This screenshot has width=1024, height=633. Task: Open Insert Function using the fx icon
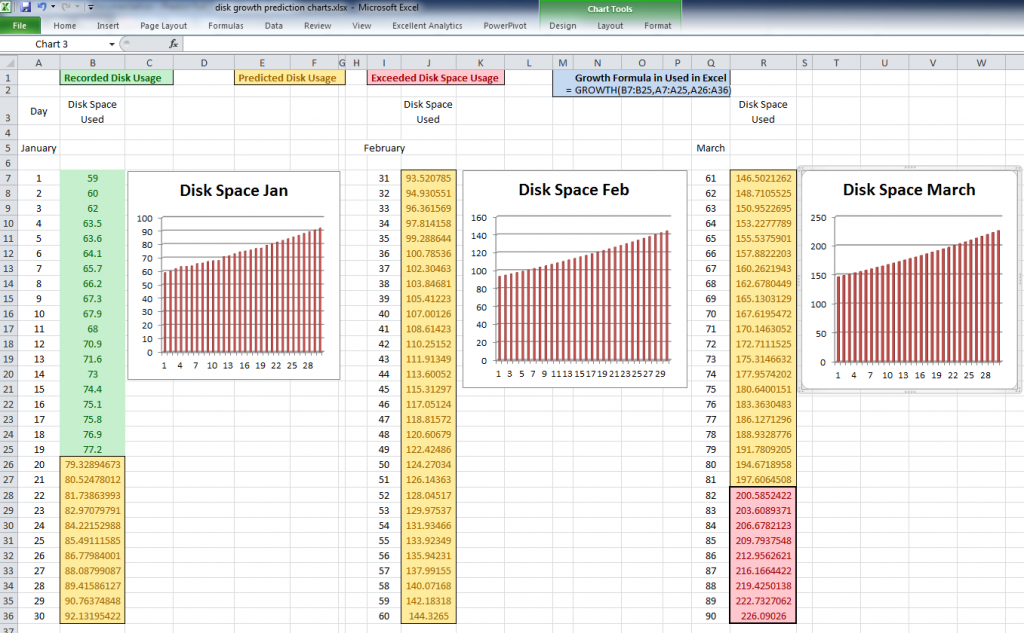(x=174, y=43)
